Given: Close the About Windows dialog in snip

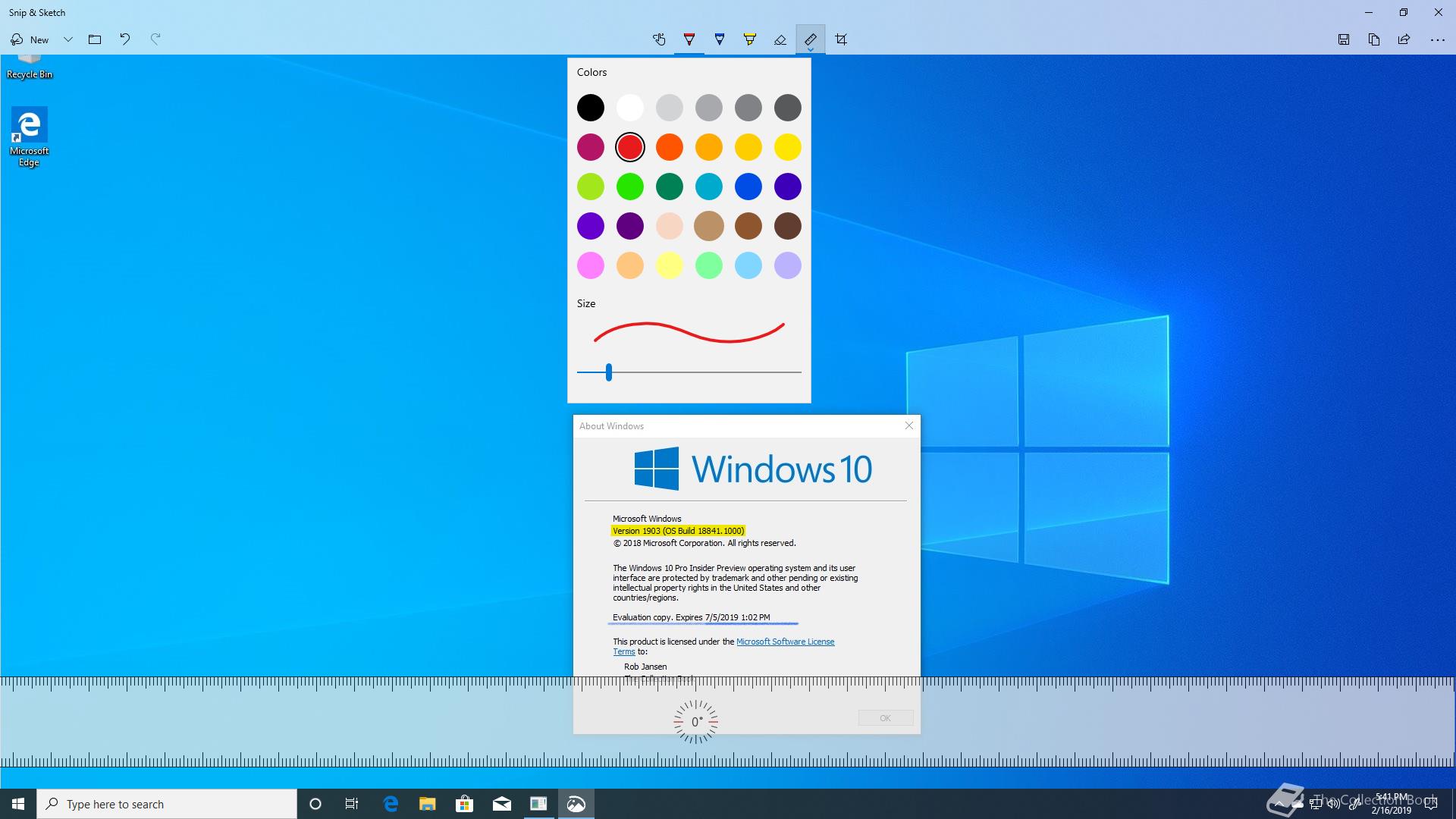Looking at the screenshot, I should click(x=909, y=425).
